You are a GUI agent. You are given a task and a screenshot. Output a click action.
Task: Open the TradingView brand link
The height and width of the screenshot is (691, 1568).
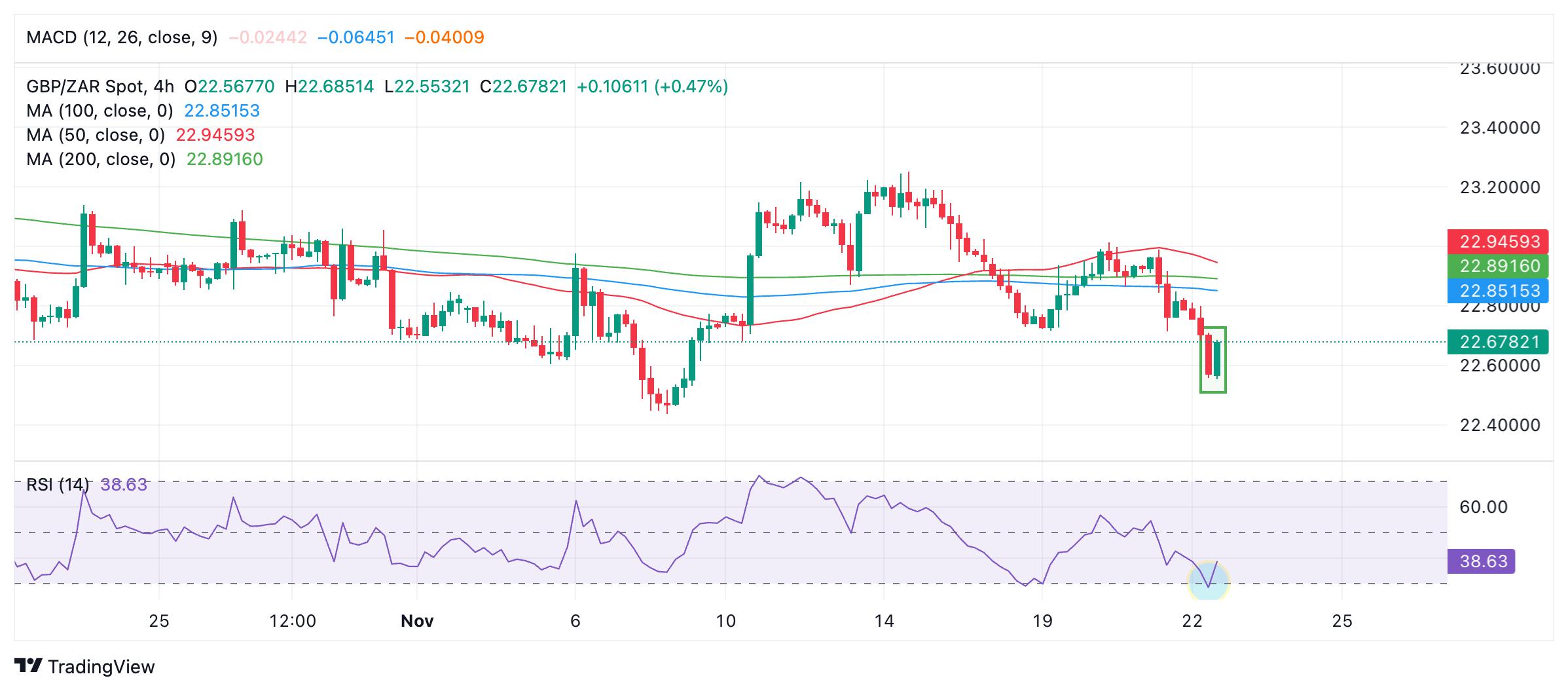(84, 667)
